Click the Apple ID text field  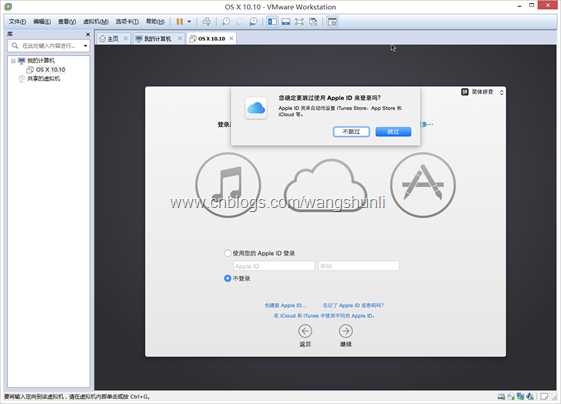[274, 266]
